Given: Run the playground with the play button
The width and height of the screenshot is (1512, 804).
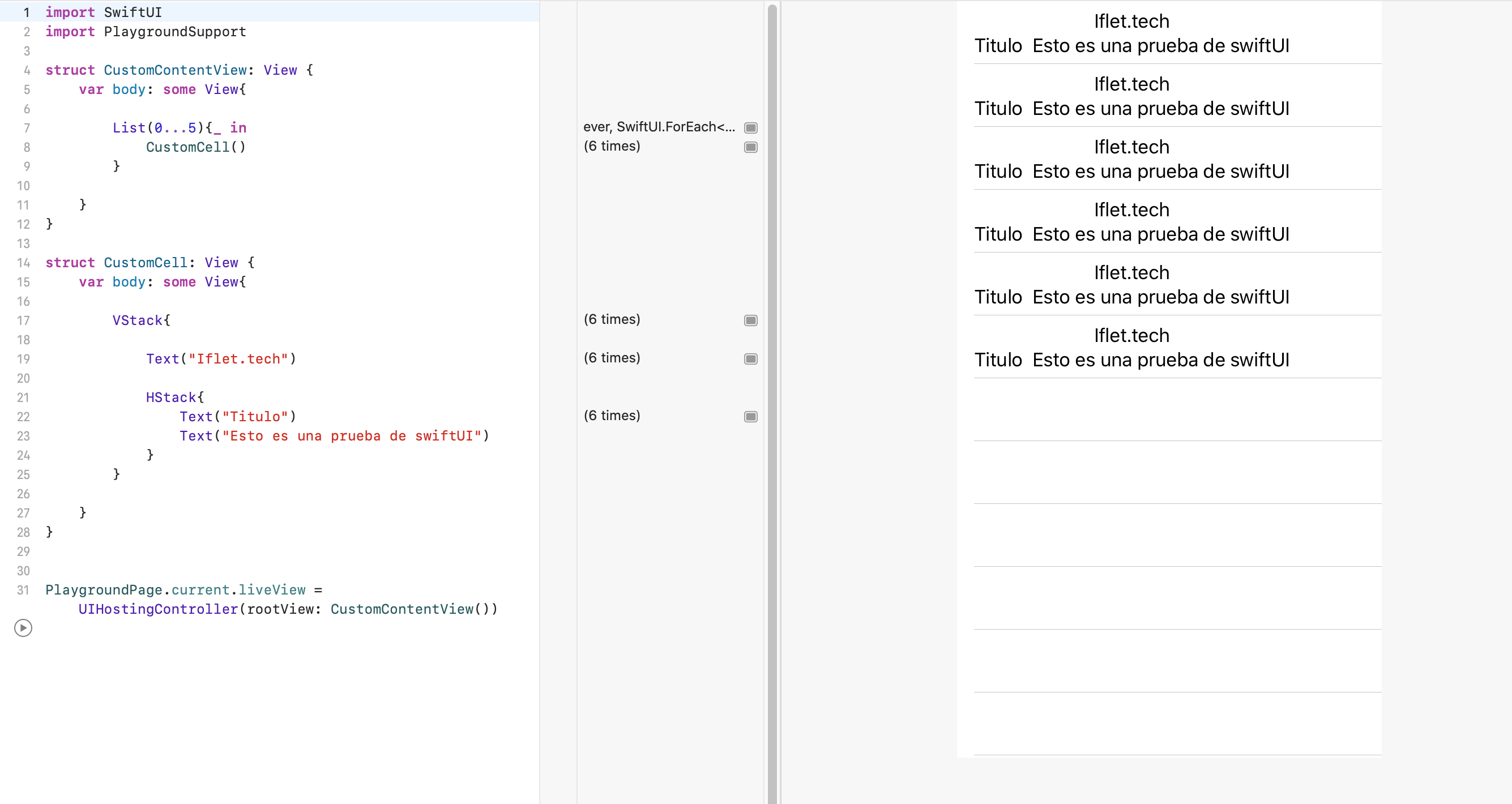Looking at the screenshot, I should 23,628.
